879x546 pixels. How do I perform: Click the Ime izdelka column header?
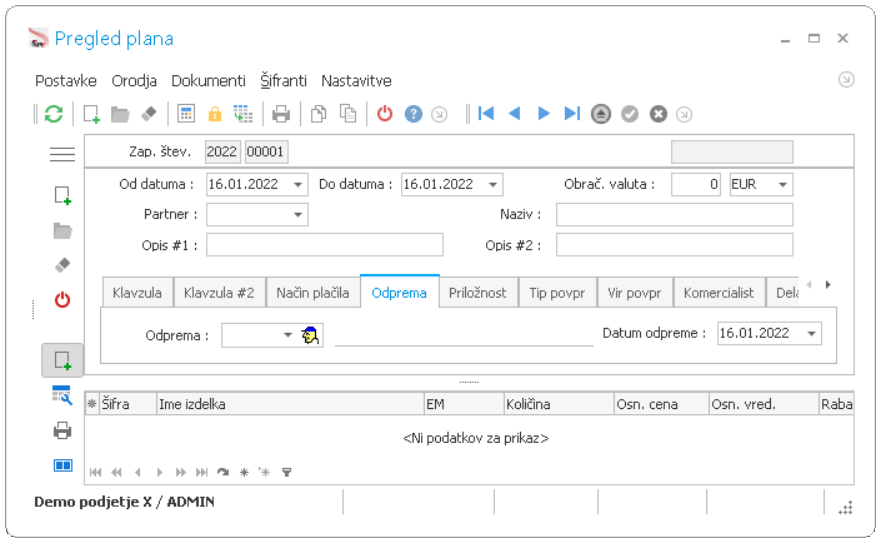[x=290, y=404]
